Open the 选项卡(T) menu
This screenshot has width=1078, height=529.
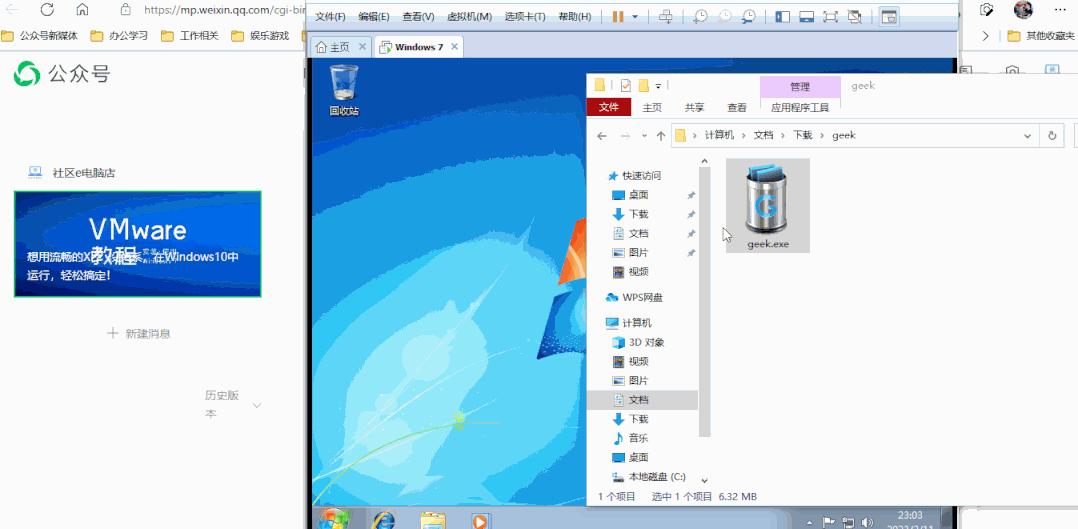point(525,17)
